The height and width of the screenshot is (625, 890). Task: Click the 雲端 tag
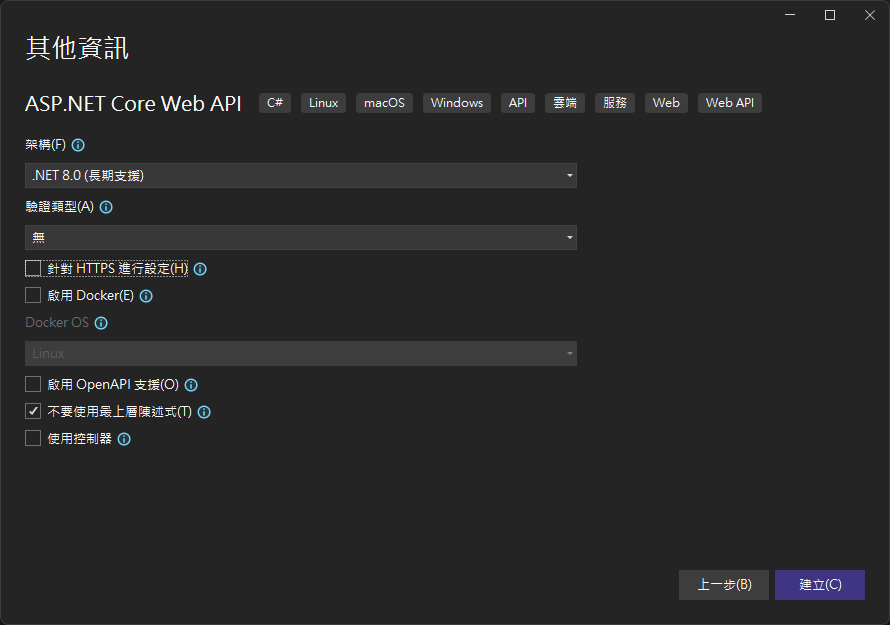(565, 103)
